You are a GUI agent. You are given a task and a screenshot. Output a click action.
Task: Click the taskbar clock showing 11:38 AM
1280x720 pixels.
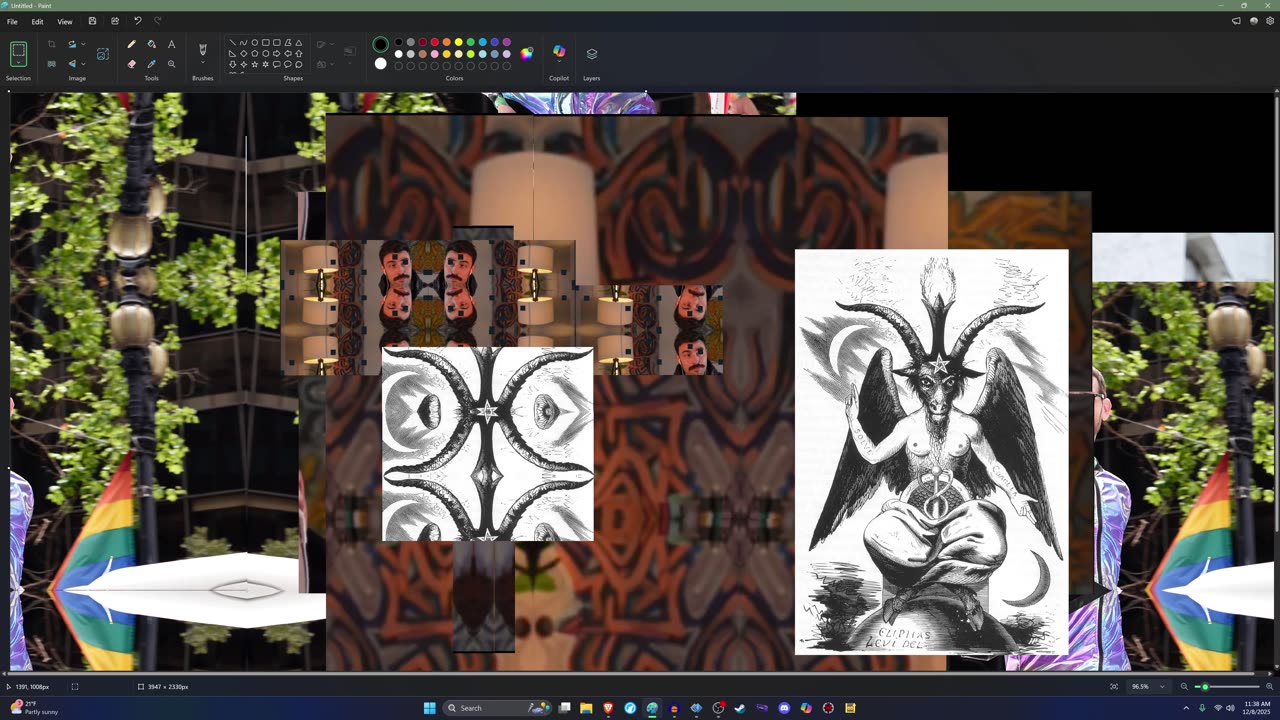(1258, 708)
